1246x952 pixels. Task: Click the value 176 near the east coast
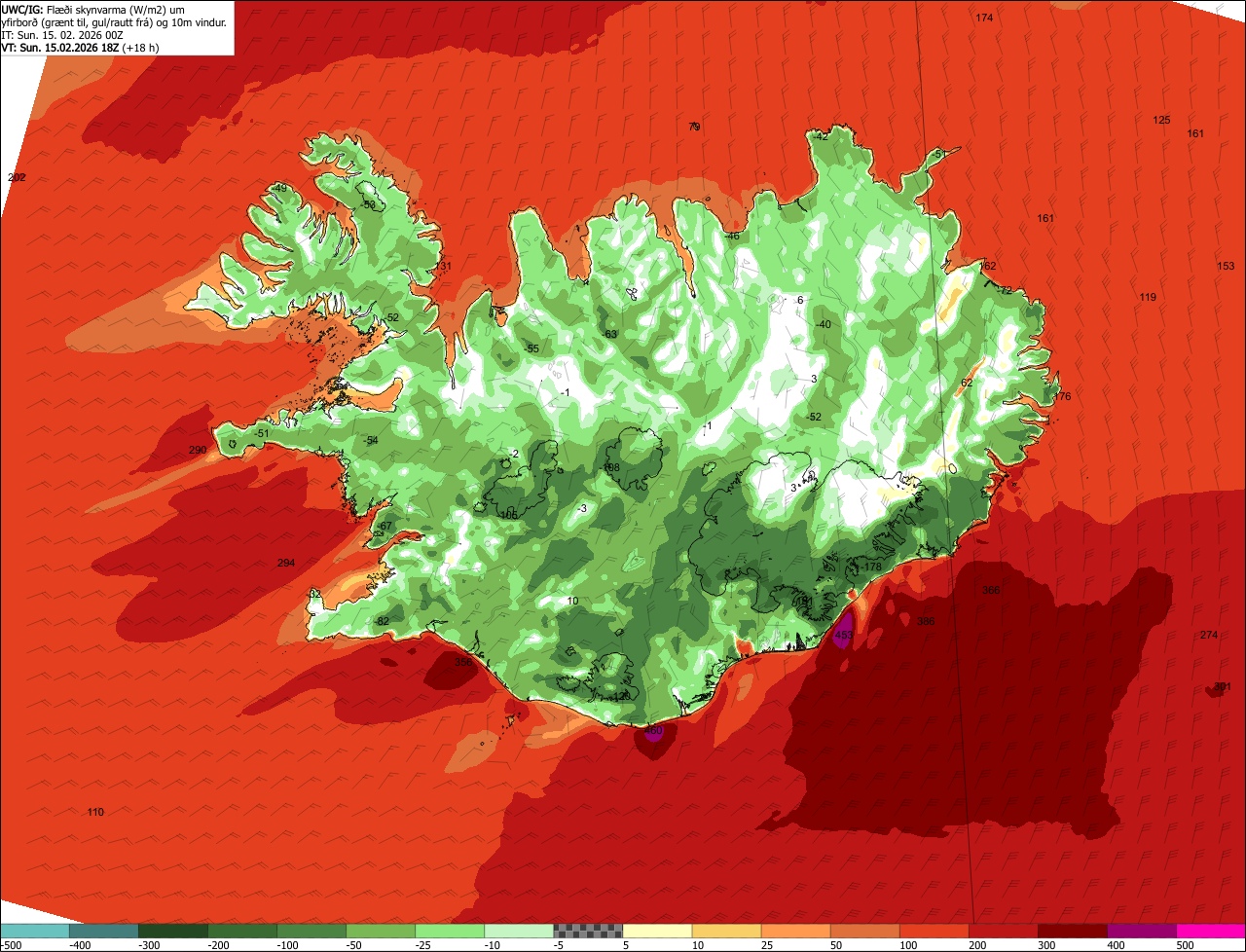coord(1062,396)
